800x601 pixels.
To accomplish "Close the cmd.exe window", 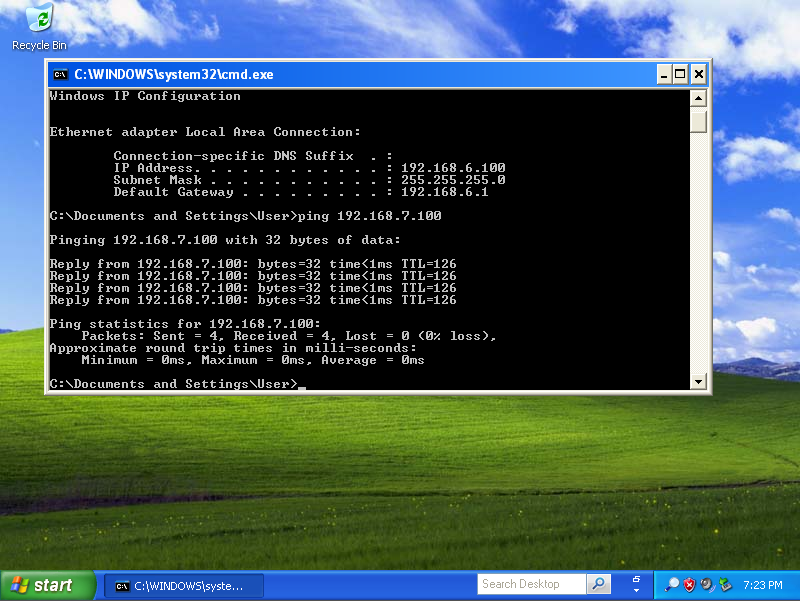I will tap(698, 74).
